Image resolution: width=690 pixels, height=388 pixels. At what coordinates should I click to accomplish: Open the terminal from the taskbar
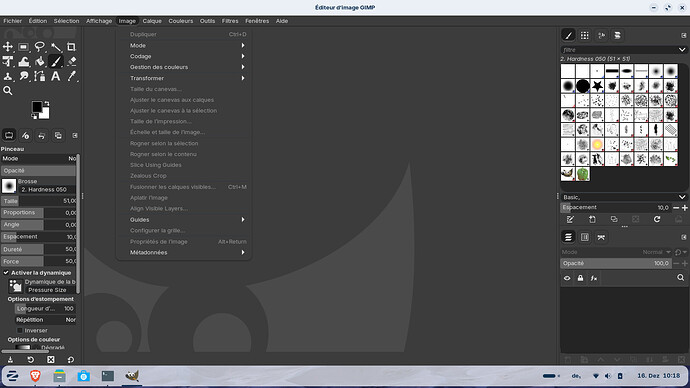(107, 376)
